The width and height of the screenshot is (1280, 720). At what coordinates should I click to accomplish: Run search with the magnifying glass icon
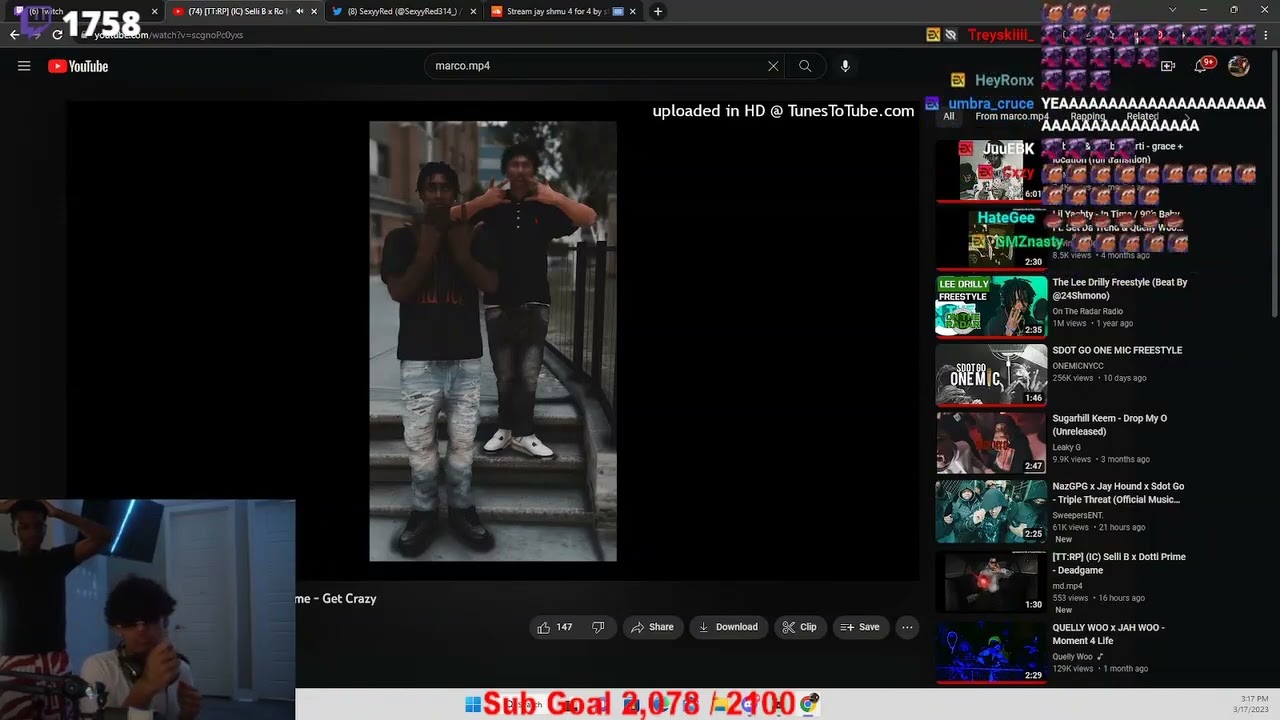805,66
